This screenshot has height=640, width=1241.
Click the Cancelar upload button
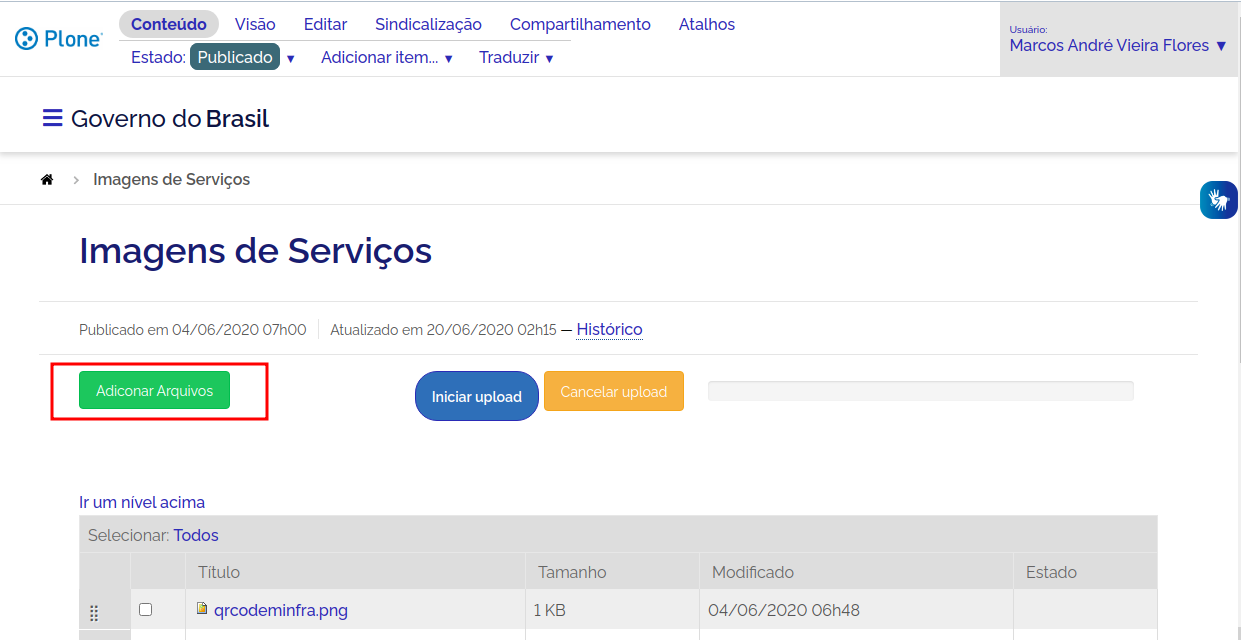click(613, 392)
